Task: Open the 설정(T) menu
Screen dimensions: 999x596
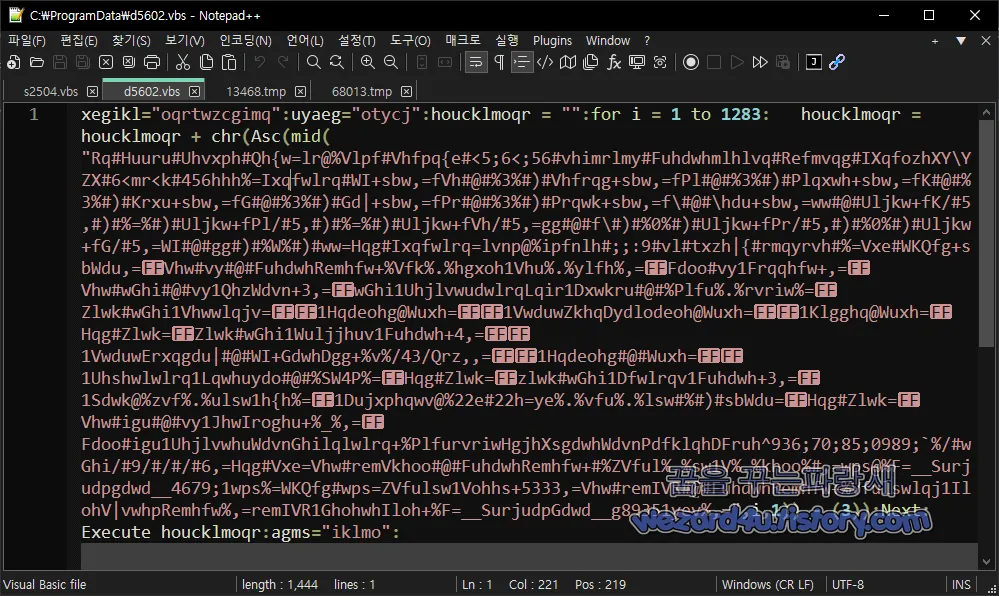Action: pyautogui.click(x=357, y=40)
